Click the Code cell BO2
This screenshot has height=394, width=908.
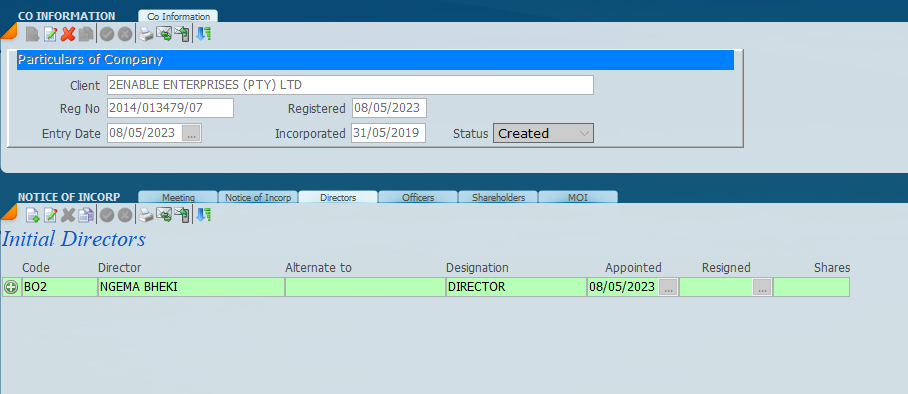click(60, 287)
